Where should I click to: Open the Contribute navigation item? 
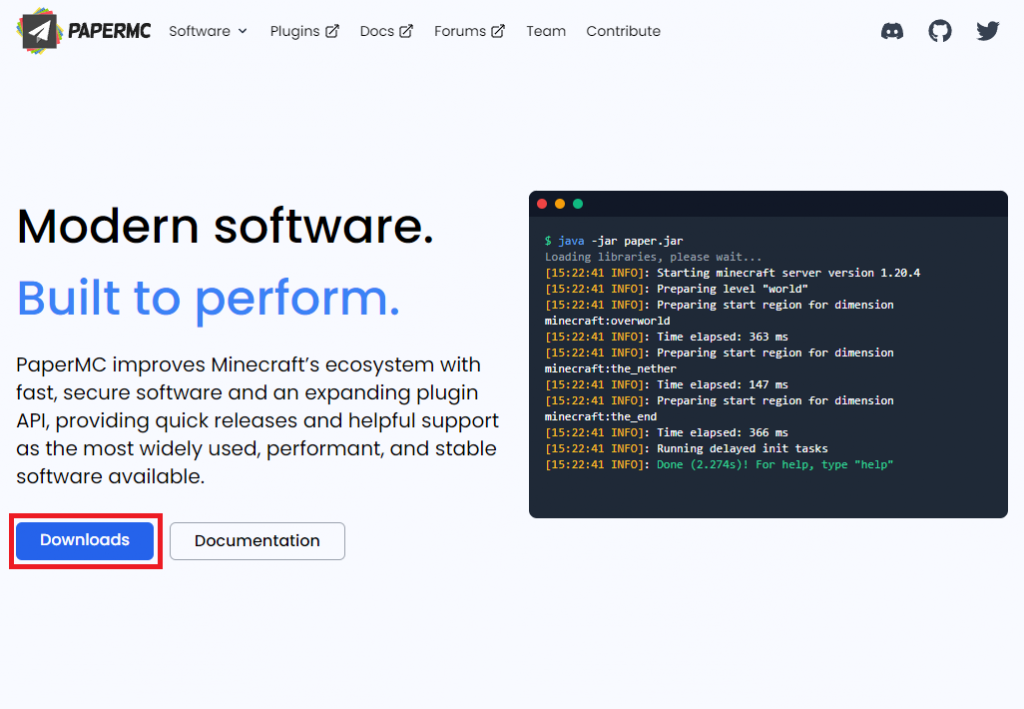coord(623,31)
